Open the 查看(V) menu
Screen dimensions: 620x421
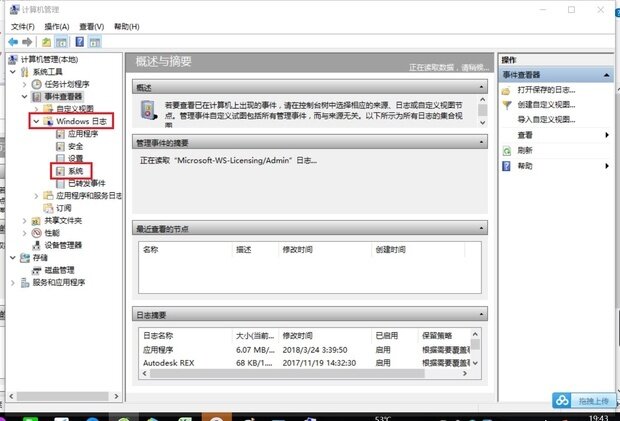(x=91, y=26)
